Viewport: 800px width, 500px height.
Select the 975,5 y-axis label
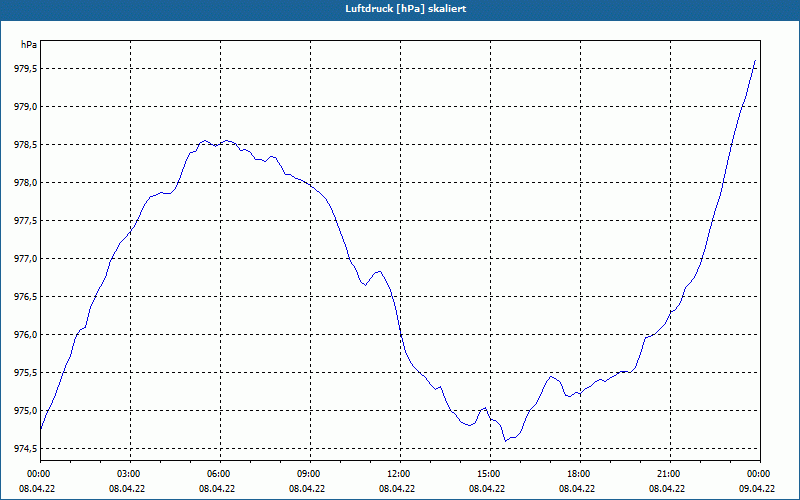click(x=26, y=372)
